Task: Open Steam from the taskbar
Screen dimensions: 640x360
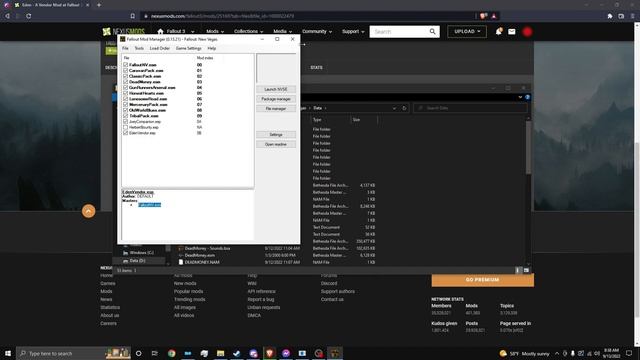Action: coord(237,353)
